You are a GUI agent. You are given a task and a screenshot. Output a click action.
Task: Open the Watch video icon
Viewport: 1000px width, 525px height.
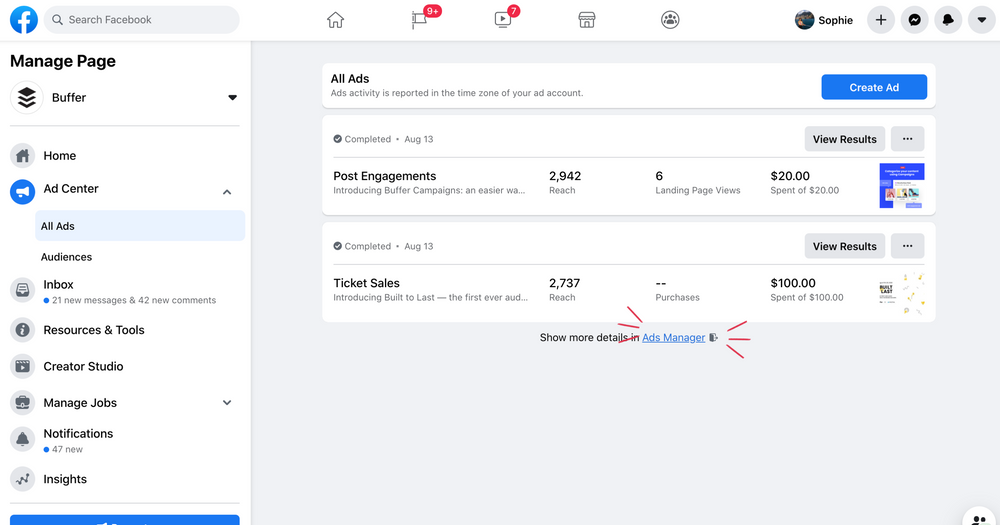503,20
